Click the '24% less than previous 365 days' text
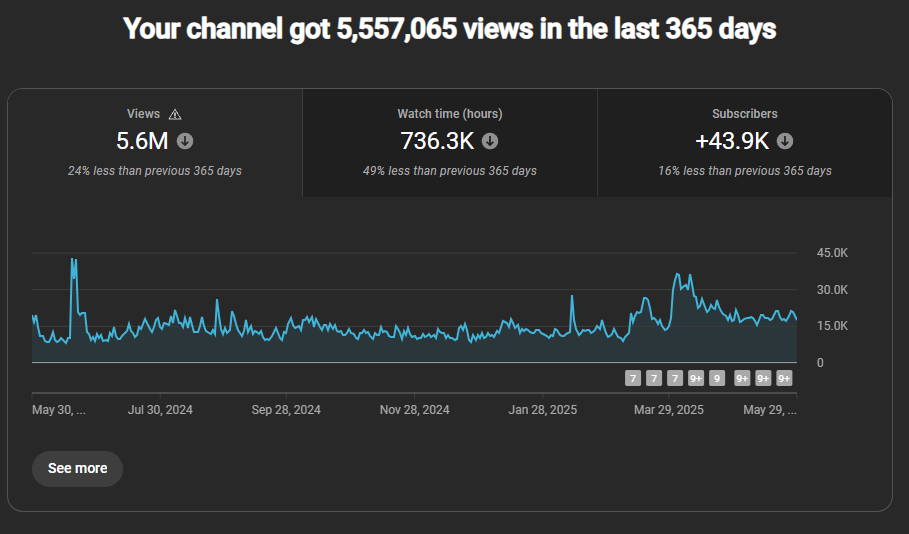This screenshot has width=909, height=534. [x=155, y=171]
